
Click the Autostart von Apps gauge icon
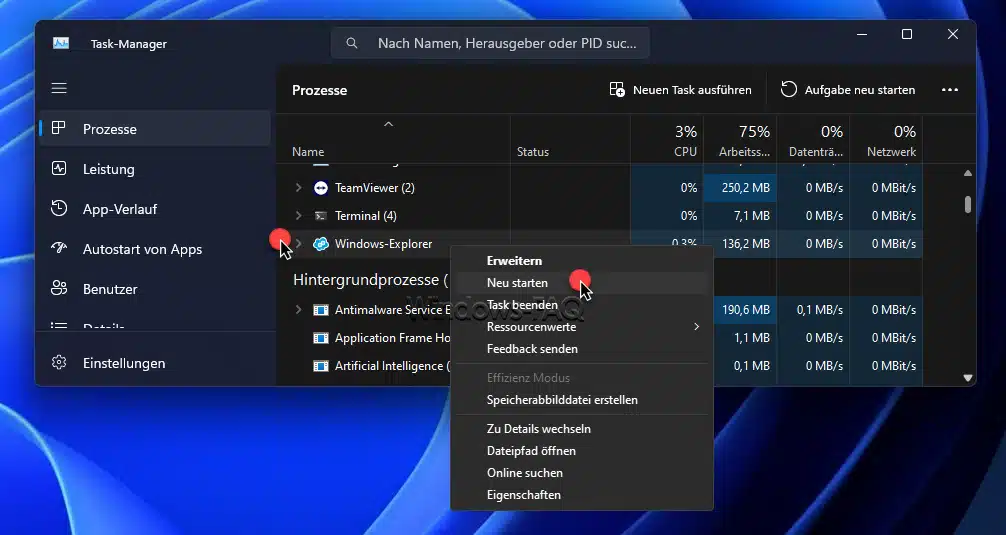pyautogui.click(x=58, y=248)
